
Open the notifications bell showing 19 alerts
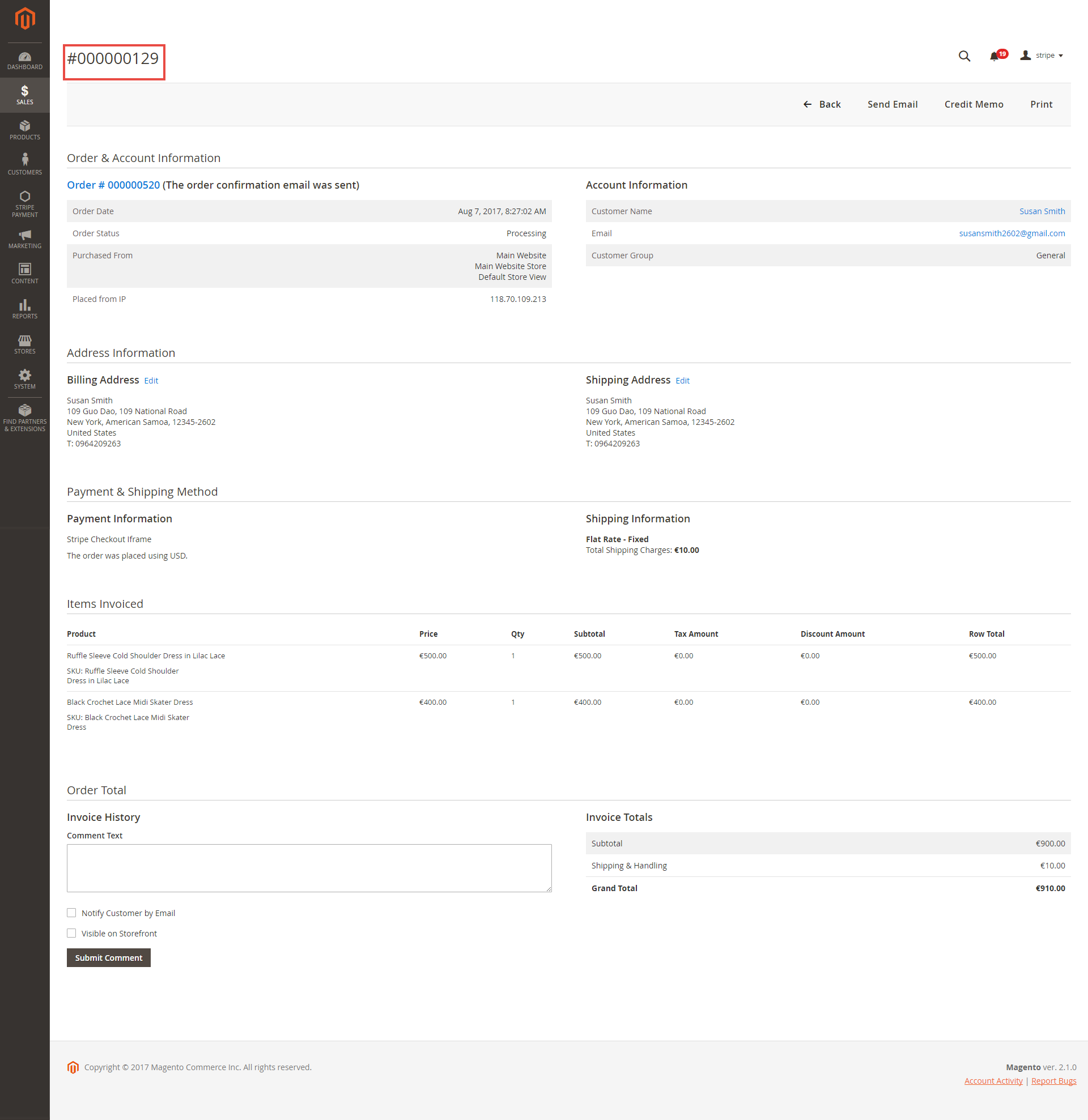coord(995,56)
